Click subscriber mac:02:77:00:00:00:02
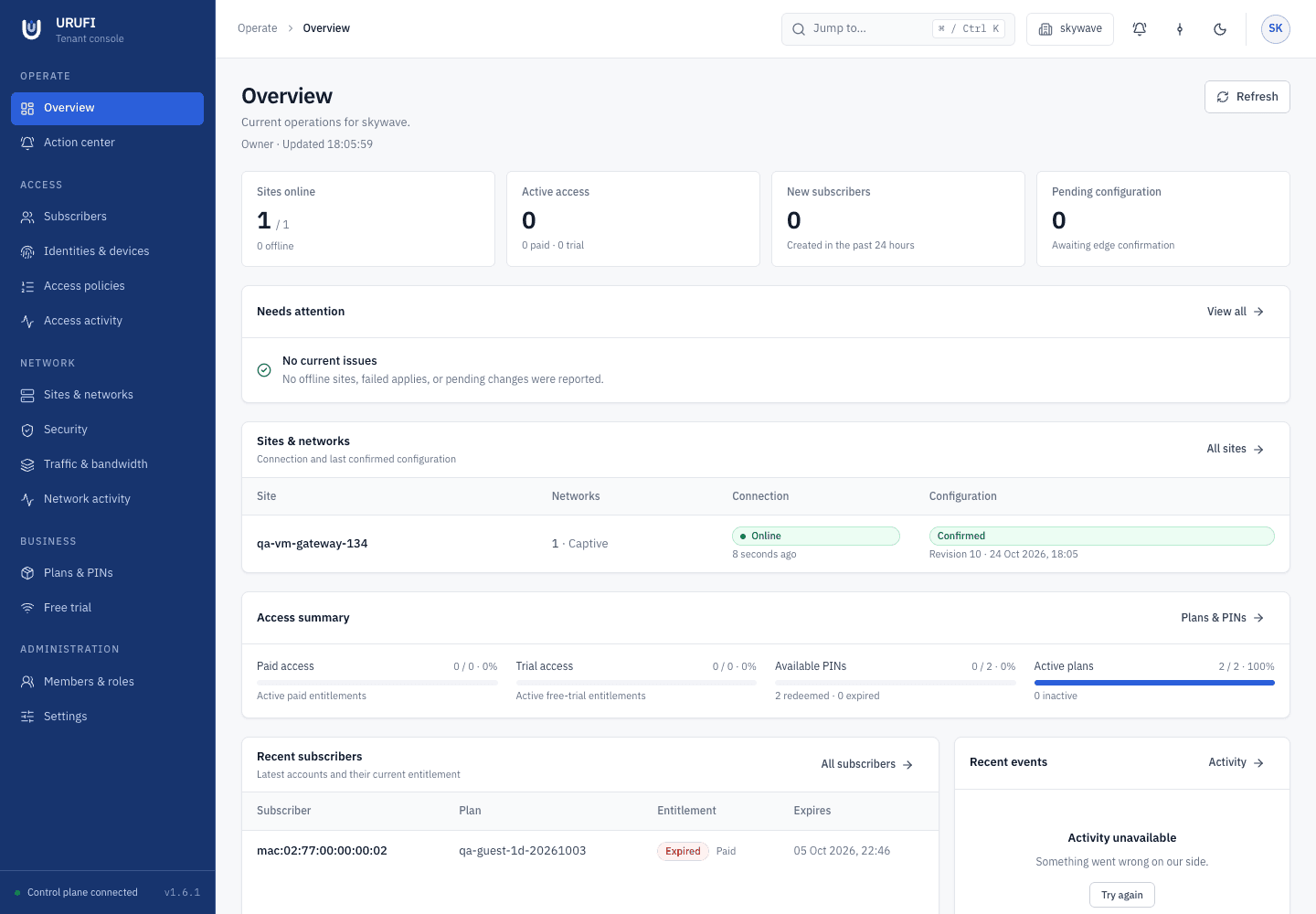Screen dimensions: 1316x914 tap(322, 851)
